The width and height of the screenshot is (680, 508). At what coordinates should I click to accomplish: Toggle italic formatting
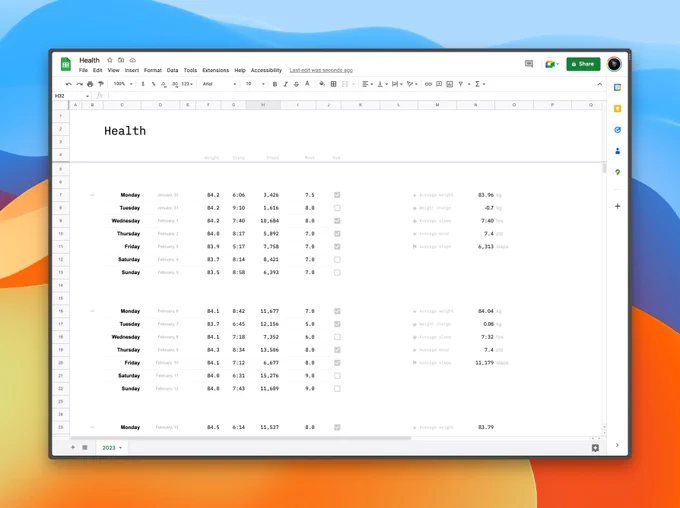coord(285,84)
